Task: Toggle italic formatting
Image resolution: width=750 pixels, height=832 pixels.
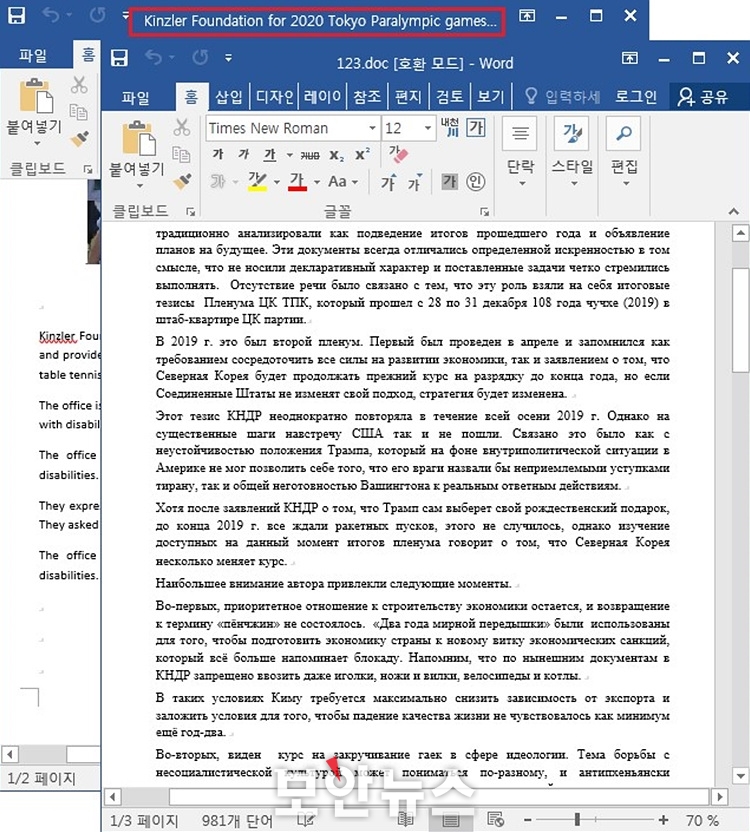Action: pyautogui.click(x=244, y=154)
